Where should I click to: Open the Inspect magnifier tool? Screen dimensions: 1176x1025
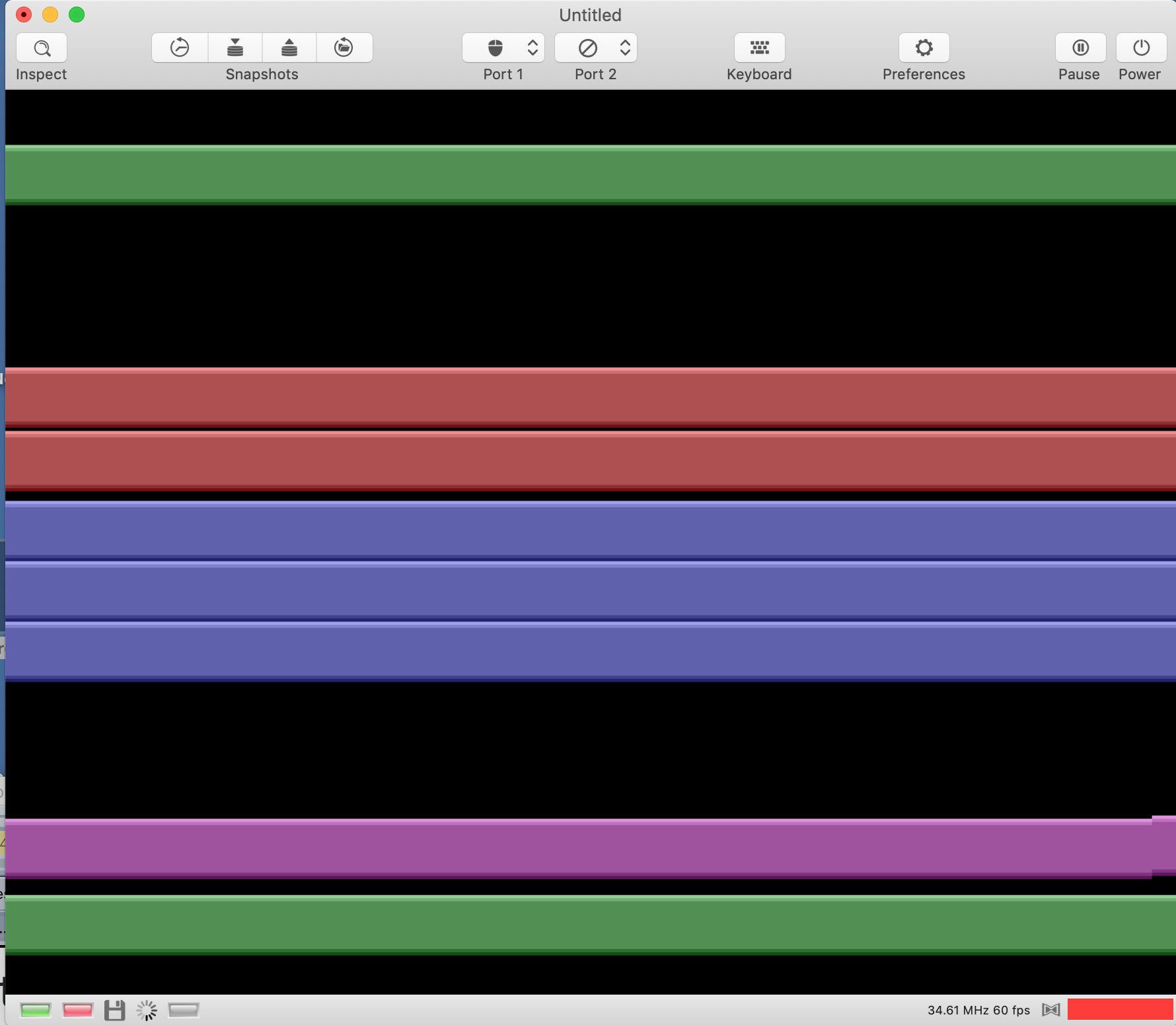(x=42, y=48)
